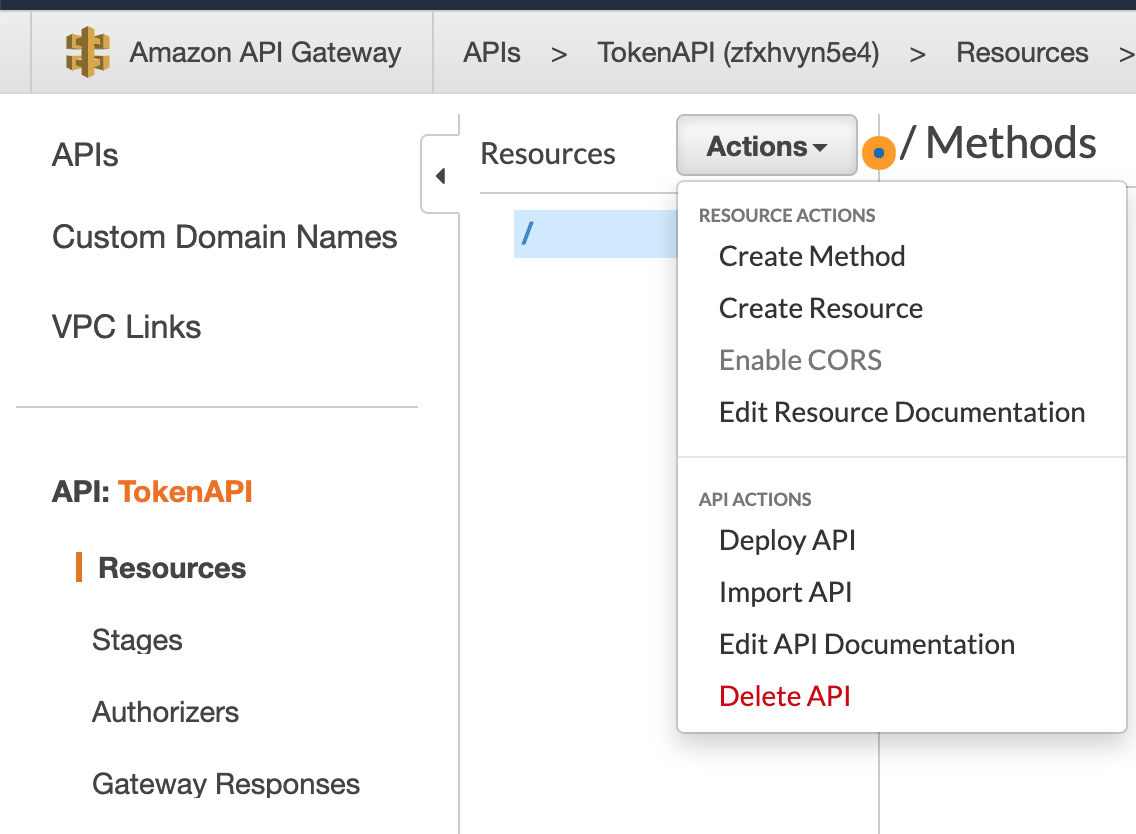
Task: Click Resources in the breadcrumb trail
Action: click(1022, 52)
